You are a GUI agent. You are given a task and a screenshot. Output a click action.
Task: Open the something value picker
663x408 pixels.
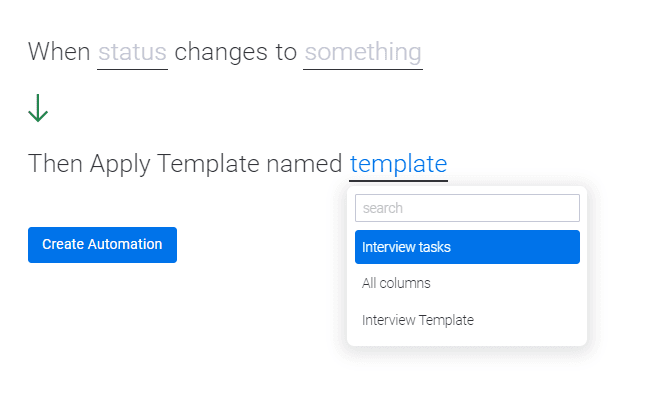[362, 53]
